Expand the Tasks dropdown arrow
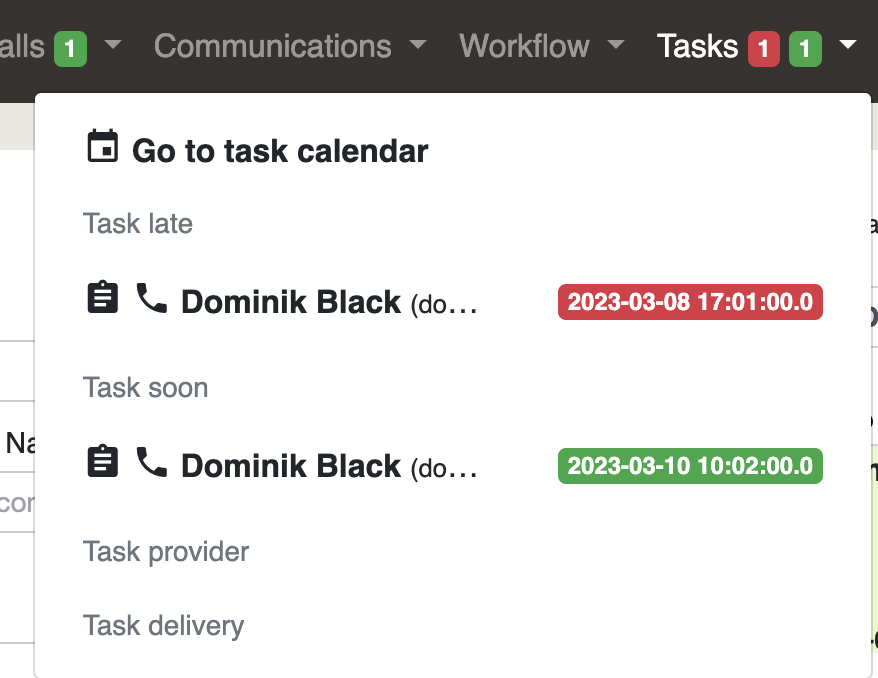Image resolution: width=878 pixels, height=678 pixels. point(848,44)
